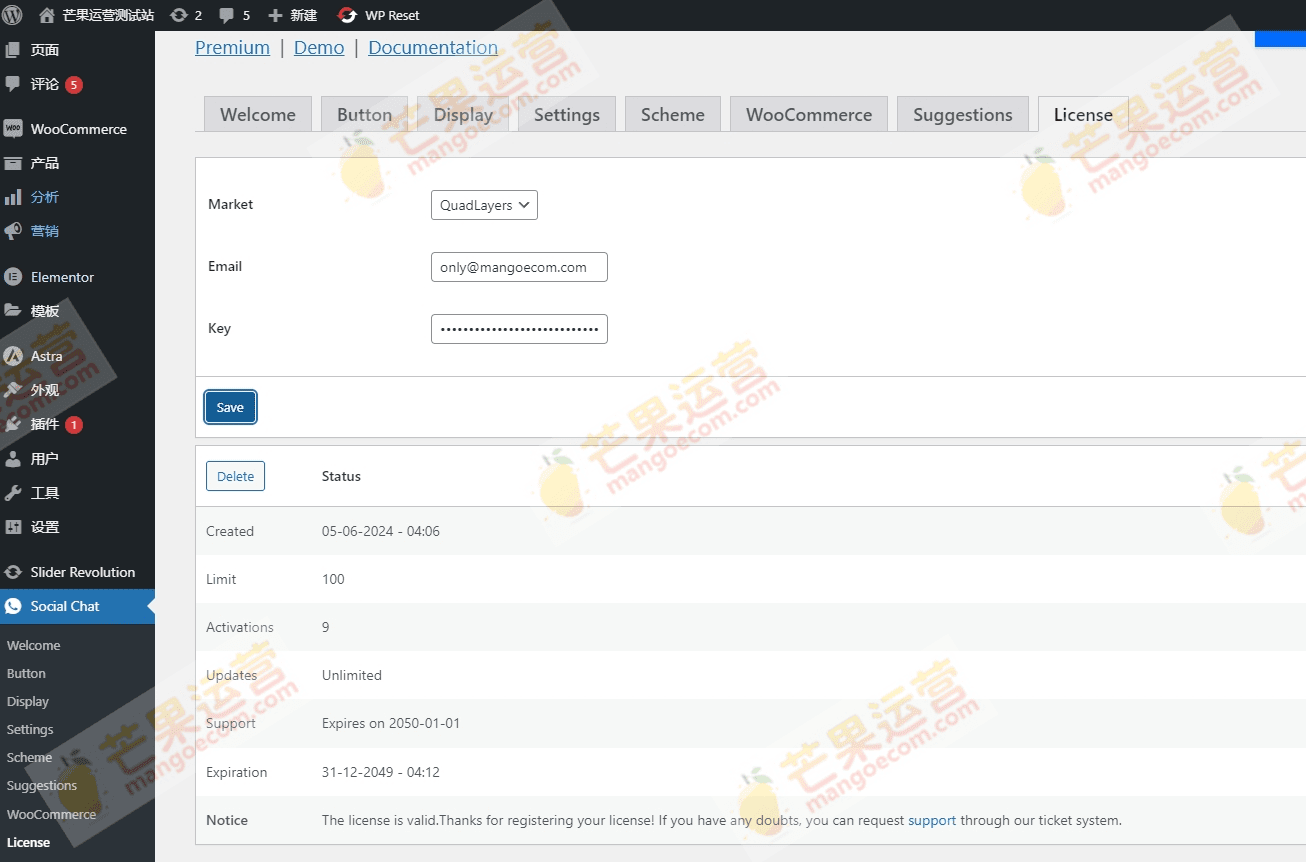This screenshot has height=862, width=1306.
Task: Click the Status column header
Action: (x=341, y=476)
